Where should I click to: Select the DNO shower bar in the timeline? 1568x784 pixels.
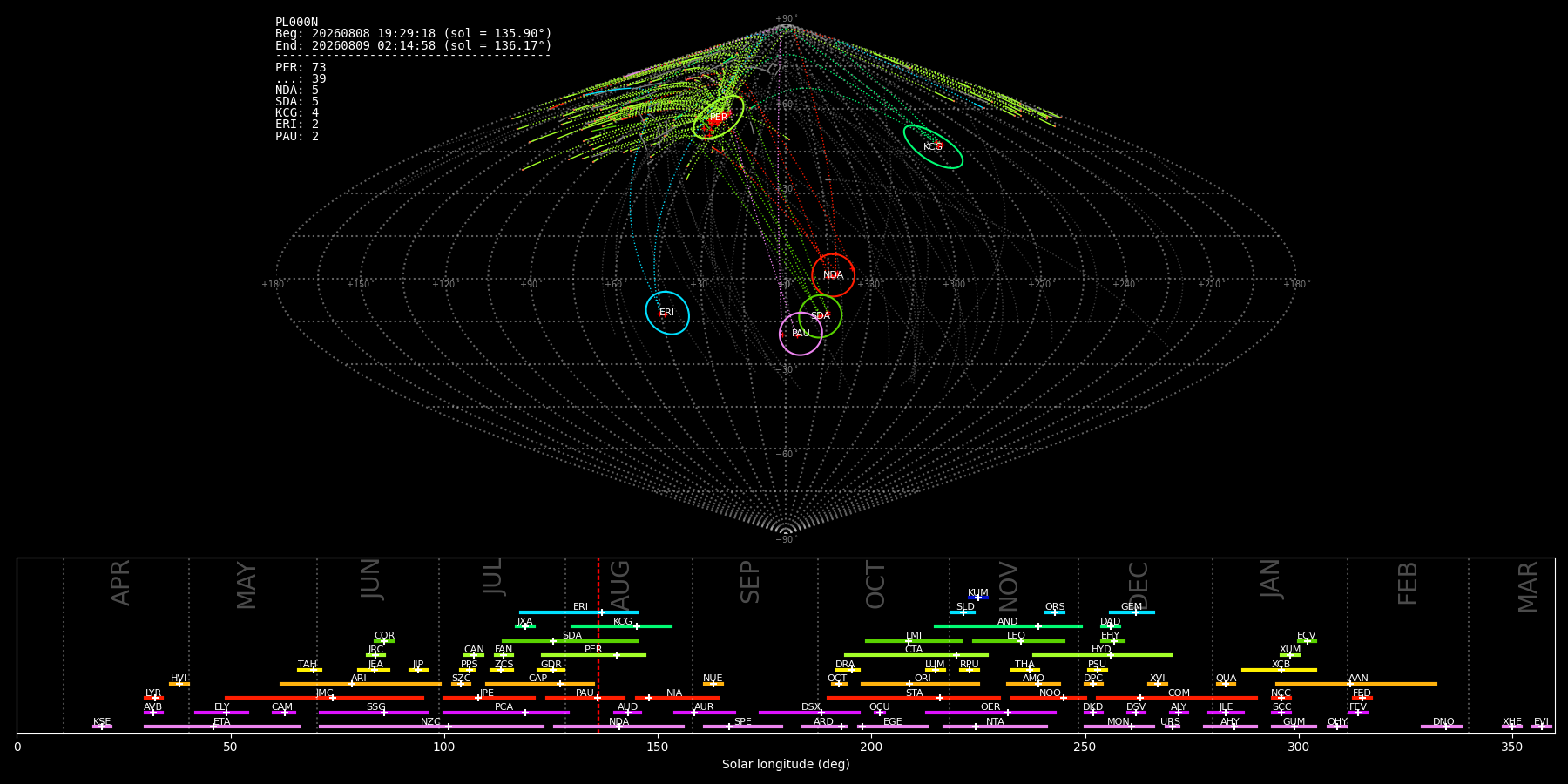point(1442,727)
